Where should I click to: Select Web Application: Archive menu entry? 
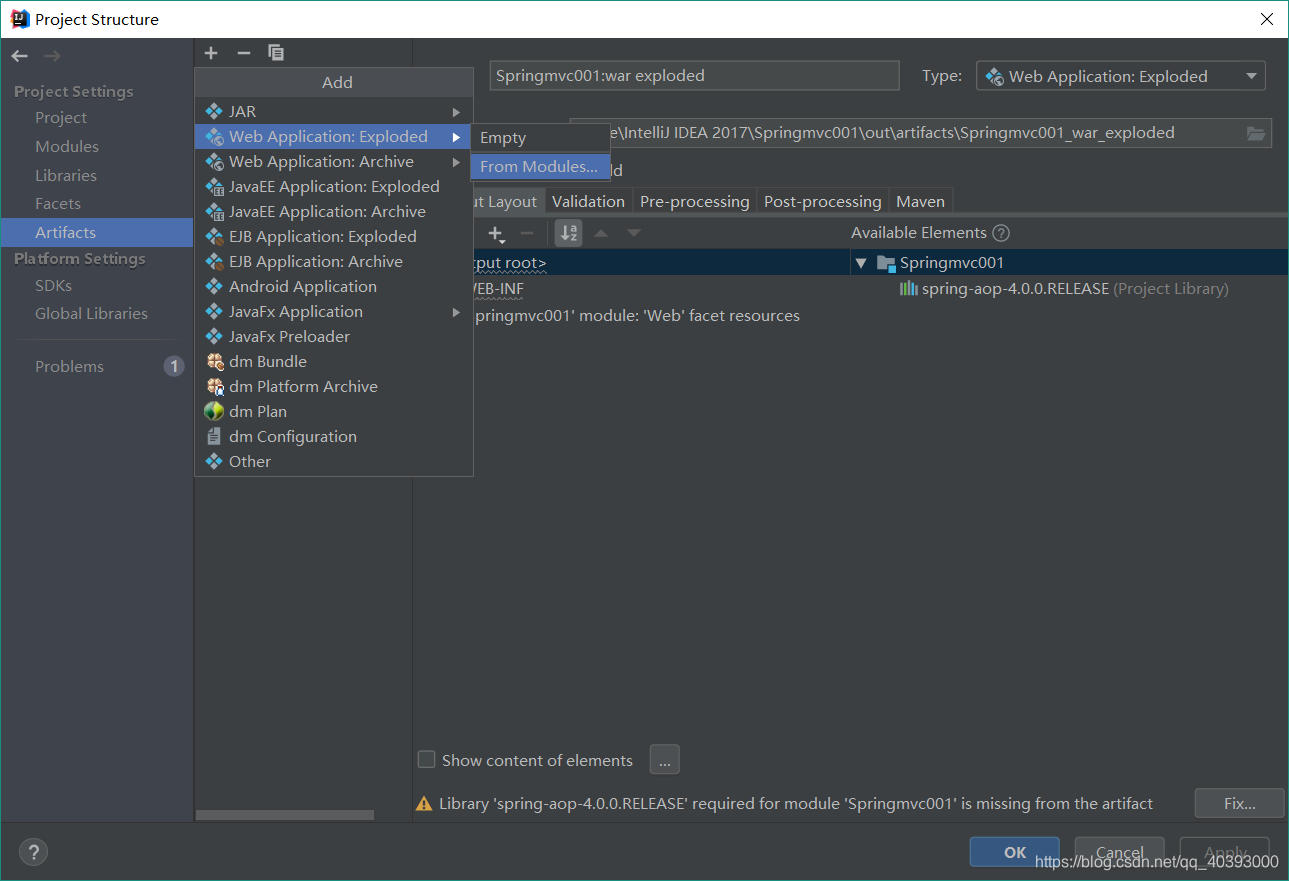click(333, 161)
